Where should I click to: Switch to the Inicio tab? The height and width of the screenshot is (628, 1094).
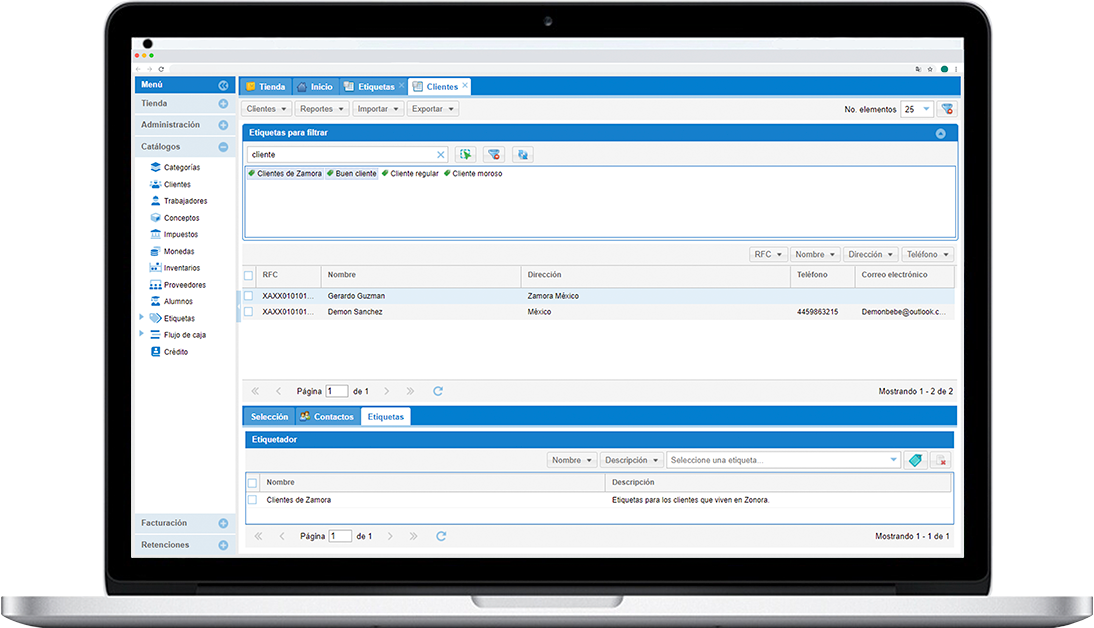pos(314,87)
